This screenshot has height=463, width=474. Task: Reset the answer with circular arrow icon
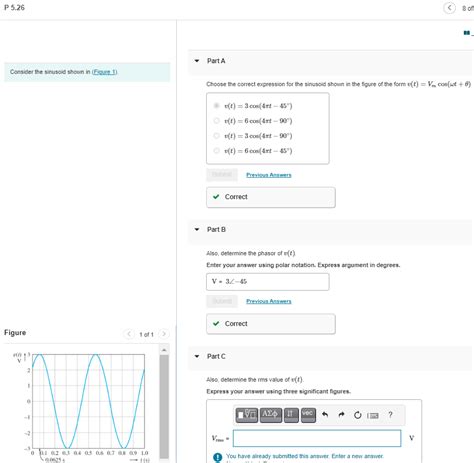(358, 415)
